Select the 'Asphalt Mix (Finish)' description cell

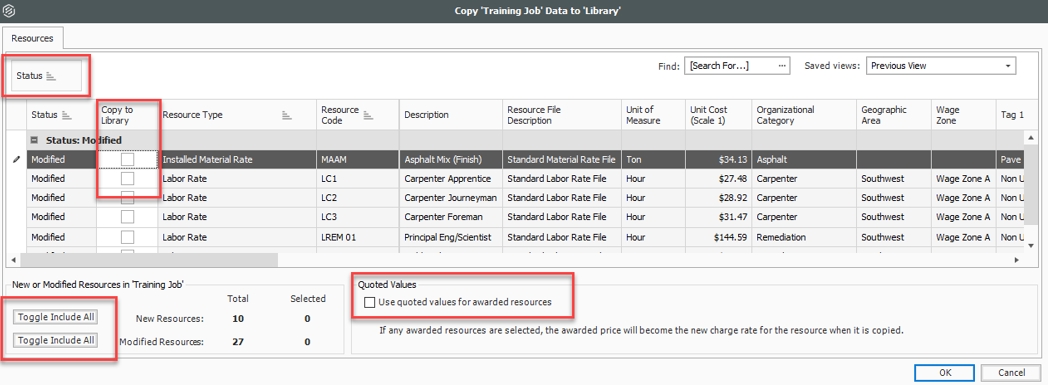450,160
